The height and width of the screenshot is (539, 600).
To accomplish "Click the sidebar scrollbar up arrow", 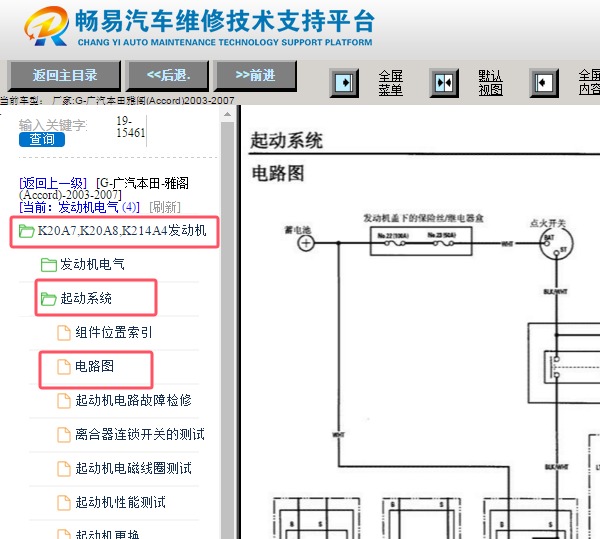I will coord(227,114).
